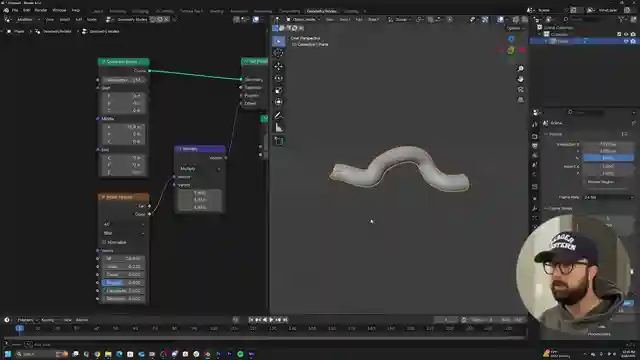Click the Geometry Nodes modifier breadcrumb
The height and width of the screenshot is (360, 640).
click(54, 31)
